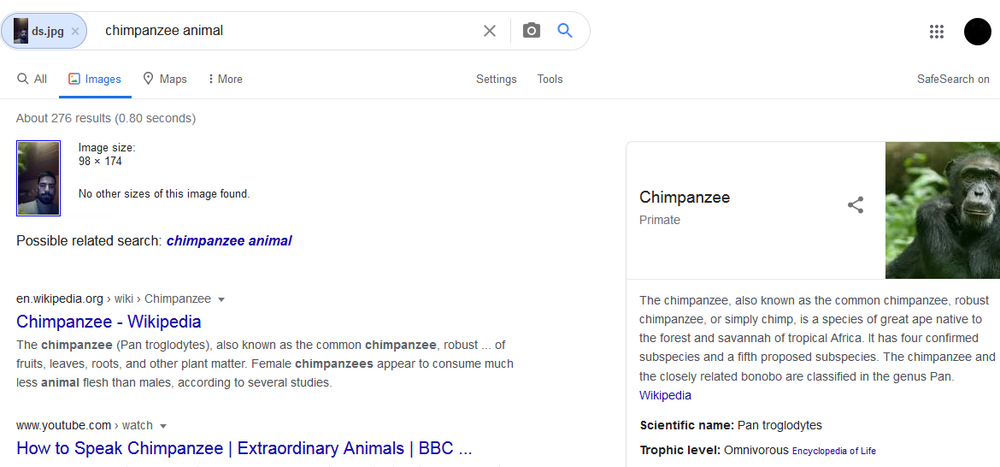Click the blue magnifier search button
This screenshot has height=467, width=1000.
point(565,31)
